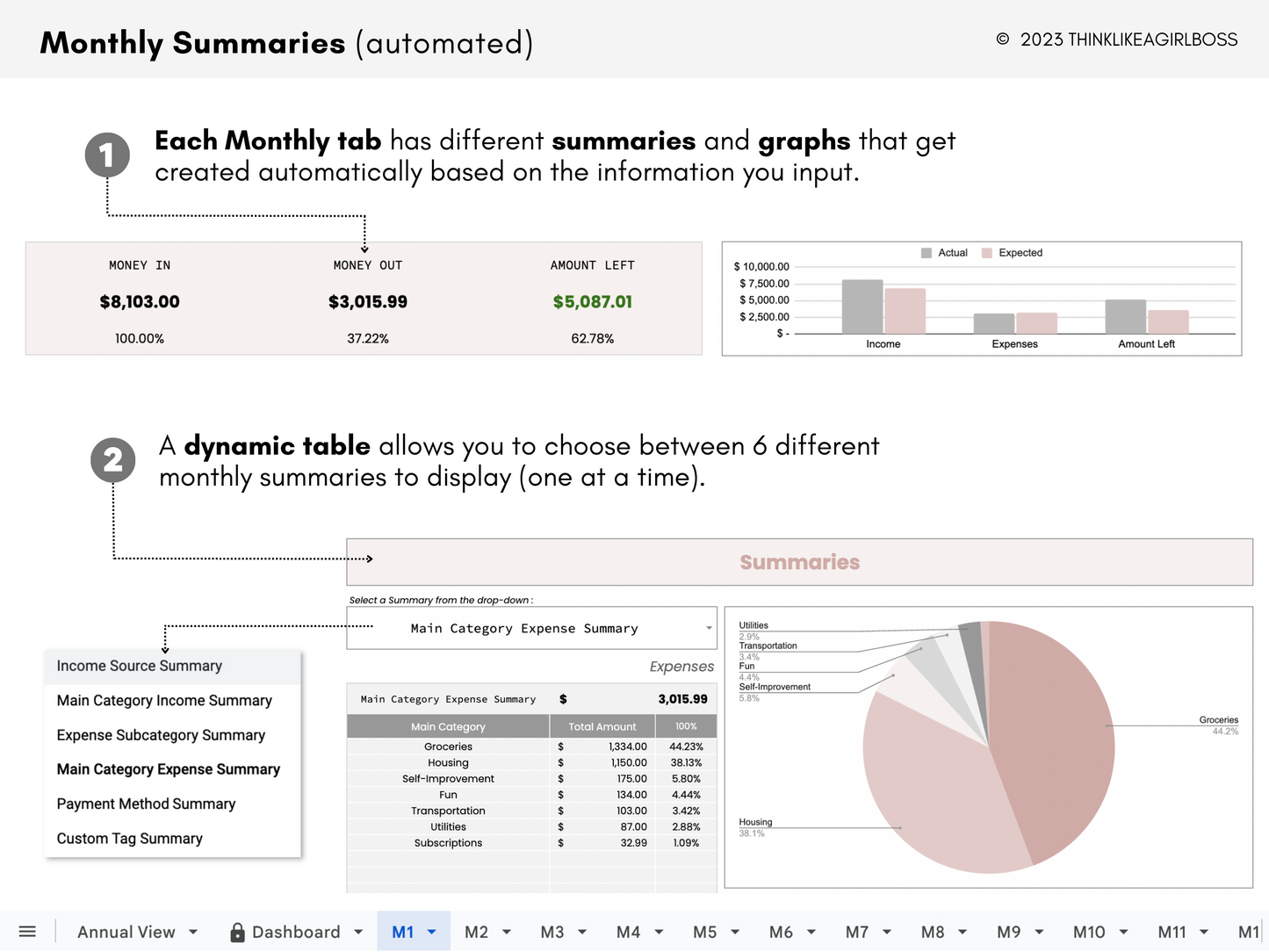1269x952 pixels.
Task: Open the M12 tab dropdown arrow
Action: pyautogui.click(x=1262, y=932)
